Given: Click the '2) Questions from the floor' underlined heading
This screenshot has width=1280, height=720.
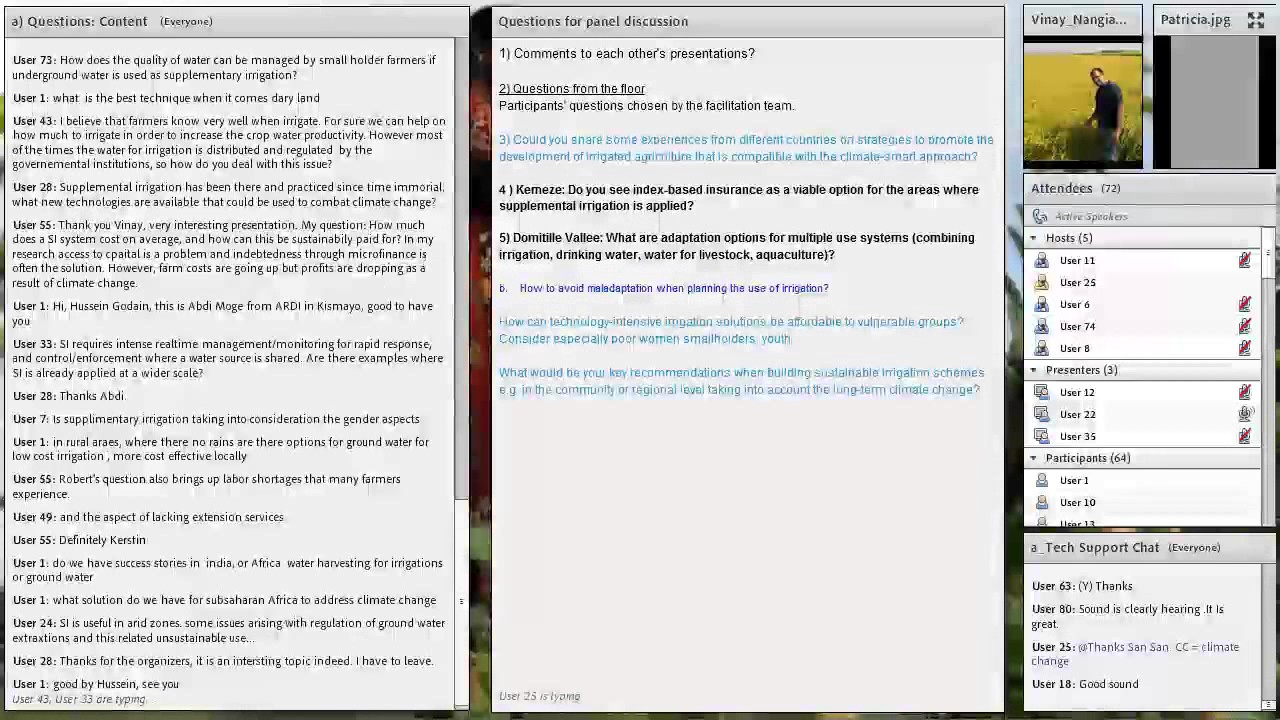Looking at the screenshot, I should pos(572,89).
